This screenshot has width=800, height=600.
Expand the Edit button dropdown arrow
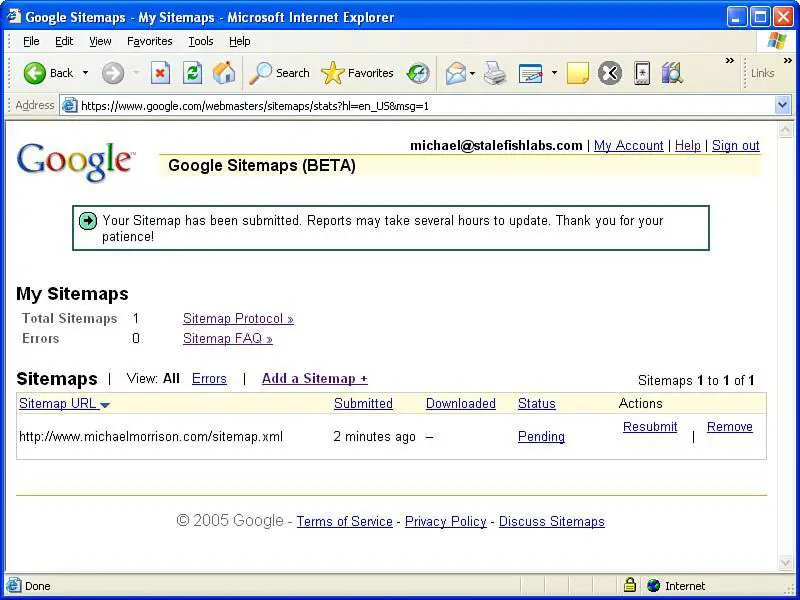tap(554, 73)
